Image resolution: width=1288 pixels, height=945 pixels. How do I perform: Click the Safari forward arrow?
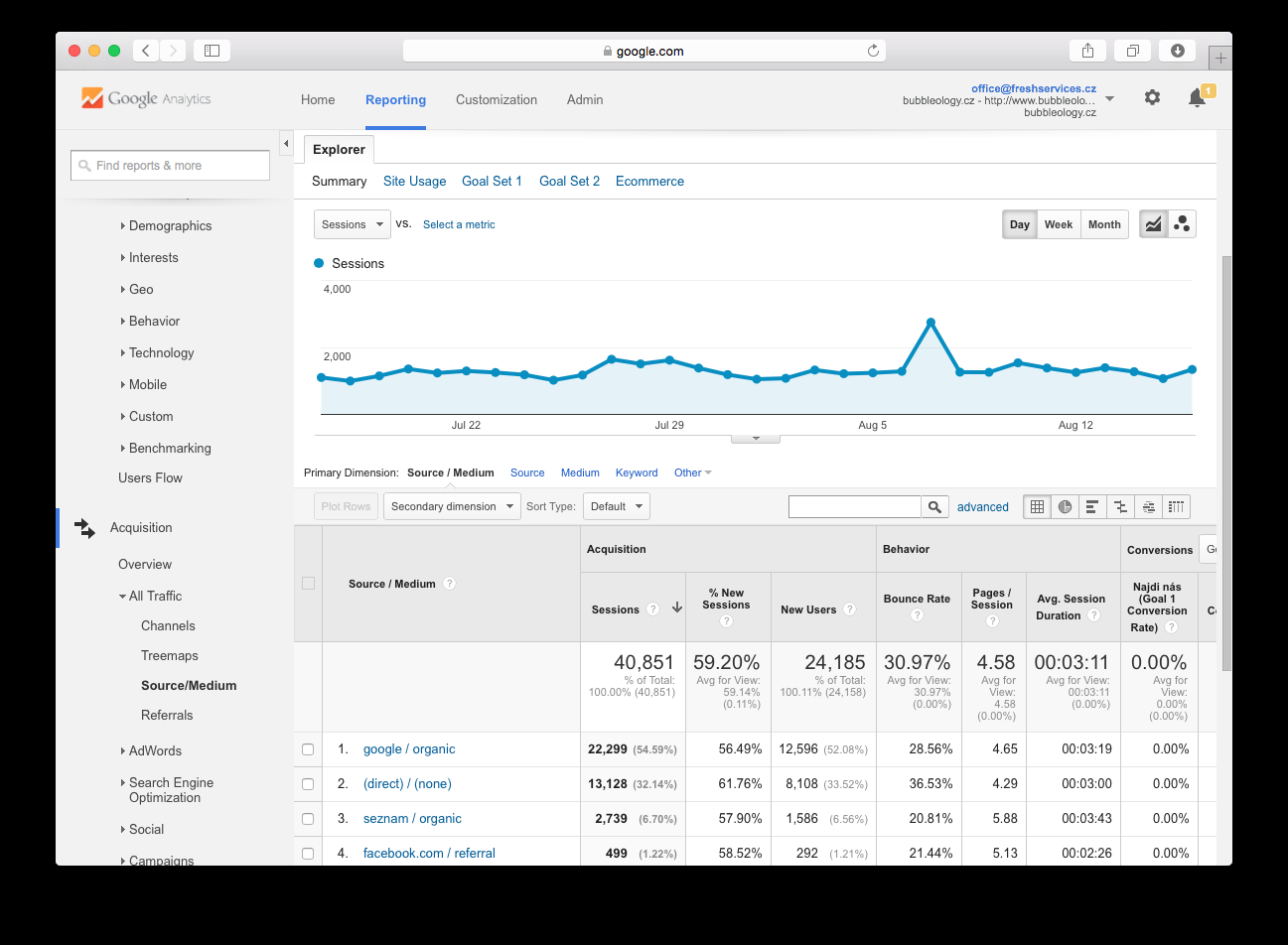[173, 51]
